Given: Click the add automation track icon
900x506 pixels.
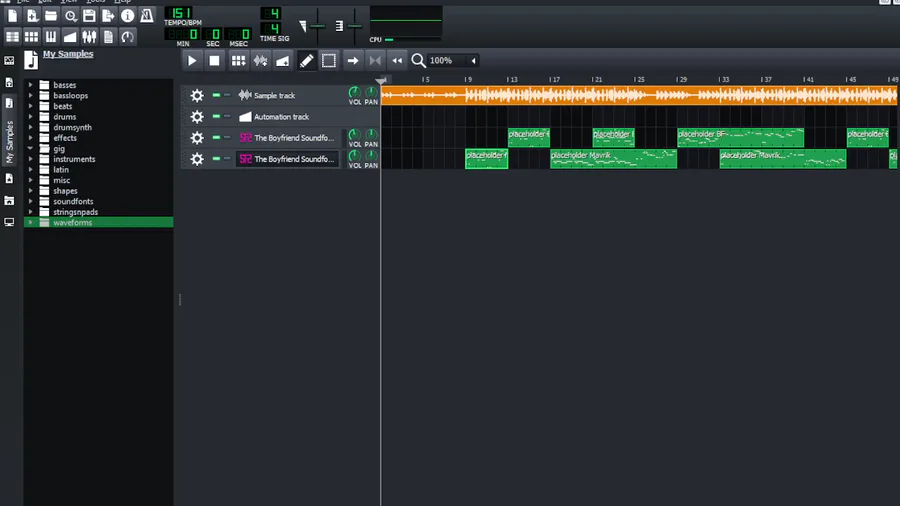Looking at the screenshot, I should click(282, 60).
